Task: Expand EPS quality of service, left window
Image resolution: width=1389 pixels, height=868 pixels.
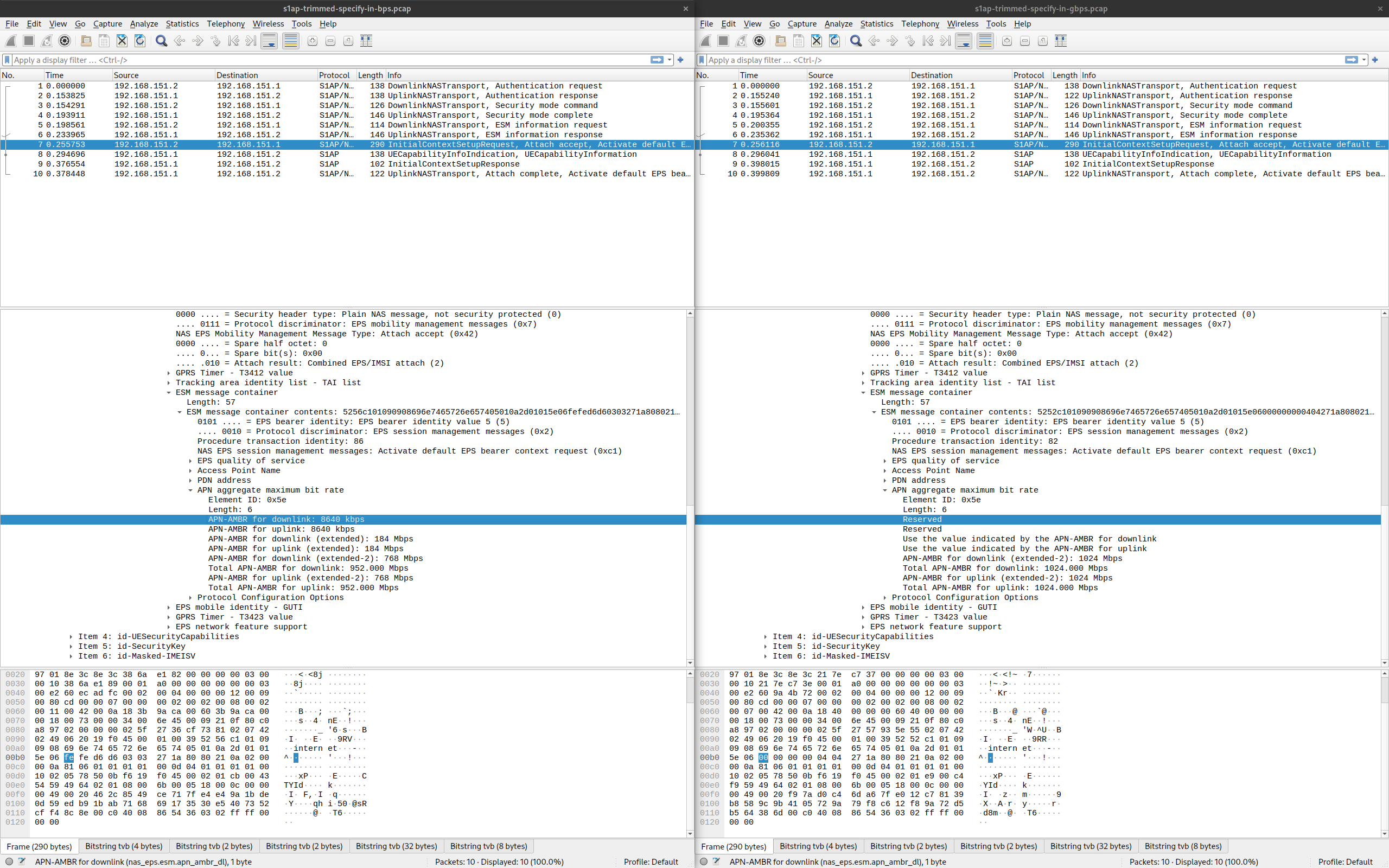Action: point(191,461)
